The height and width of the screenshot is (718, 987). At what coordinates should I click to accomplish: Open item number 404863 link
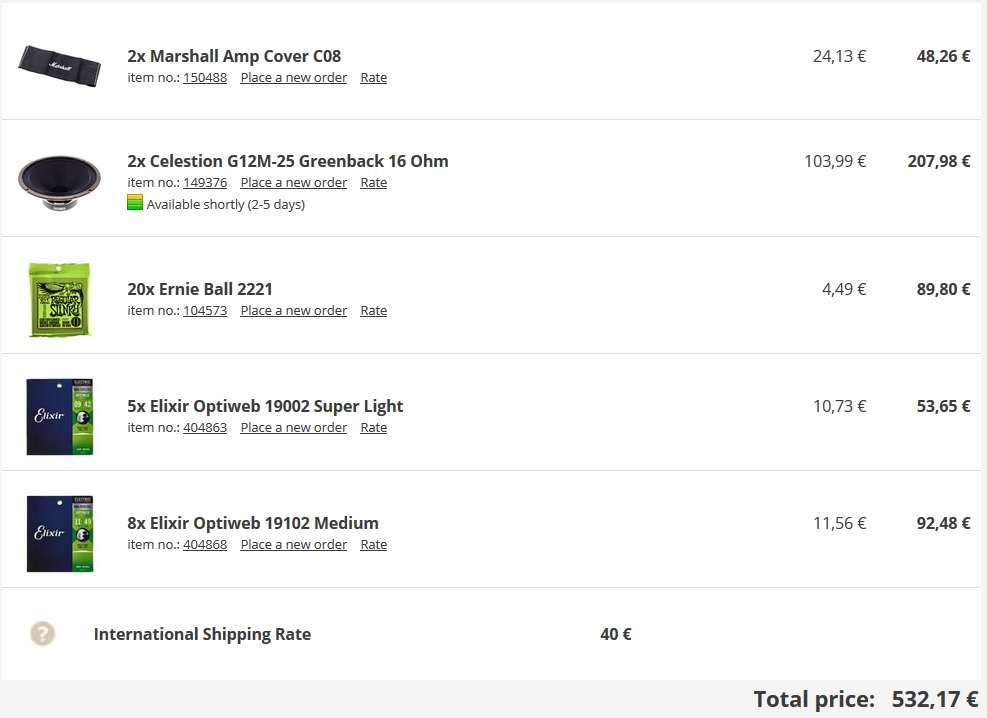click(205, 428)
